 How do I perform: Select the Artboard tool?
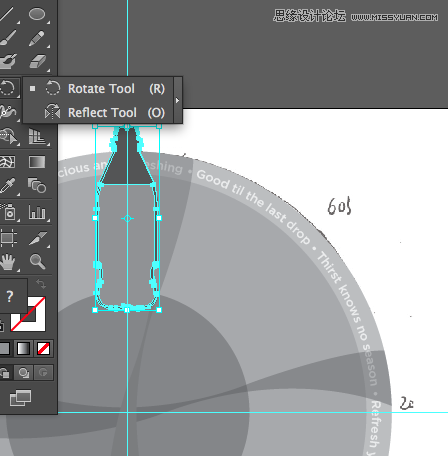(8, 238)
